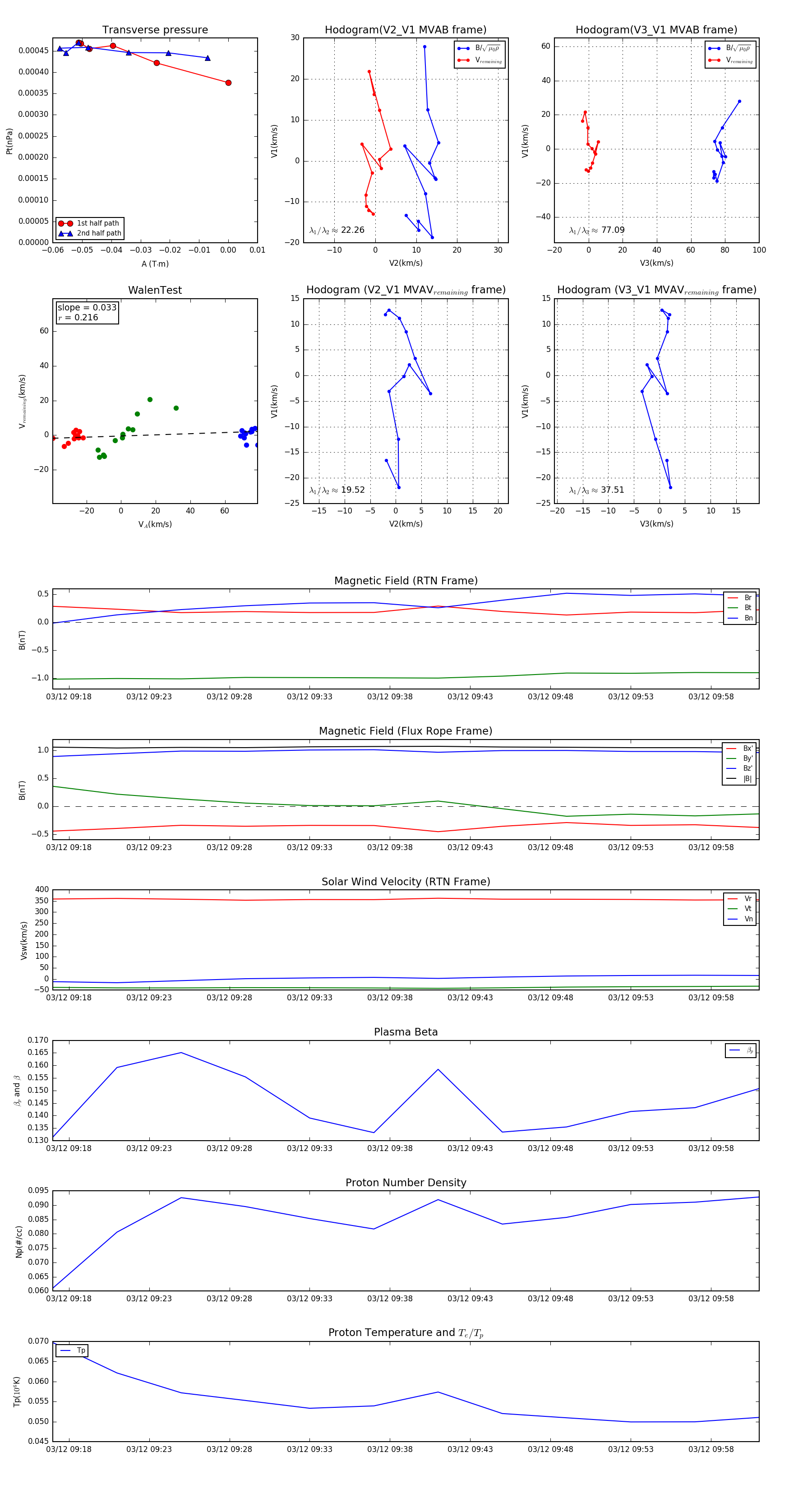Screen dimensions: 812x1489
Task: Click the "Transverse pressure" plot title
Action: pyautogui.click(x=155, y=30)
